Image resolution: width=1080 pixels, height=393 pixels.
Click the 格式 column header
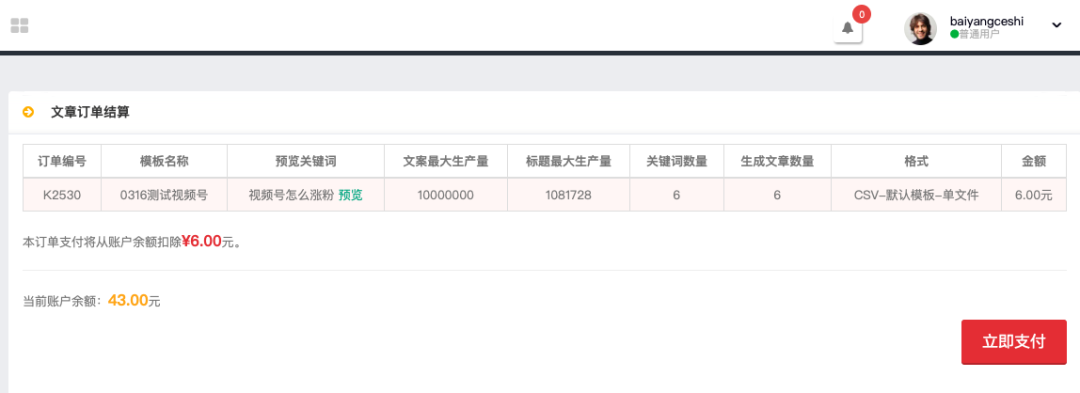coord(916,162)
